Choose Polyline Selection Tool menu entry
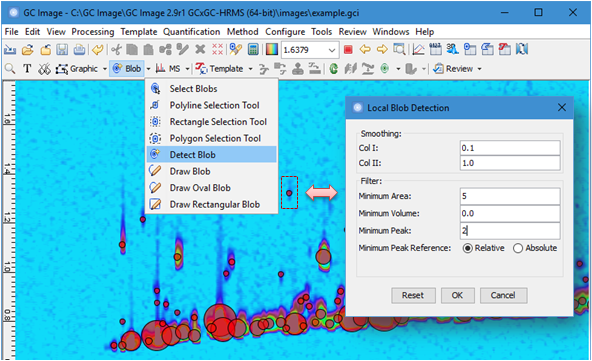592x361 pixels. (211, 105)
